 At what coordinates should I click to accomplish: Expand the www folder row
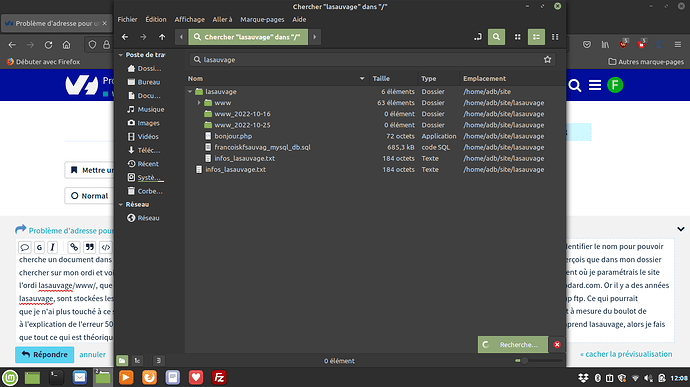tap(199, 103)
